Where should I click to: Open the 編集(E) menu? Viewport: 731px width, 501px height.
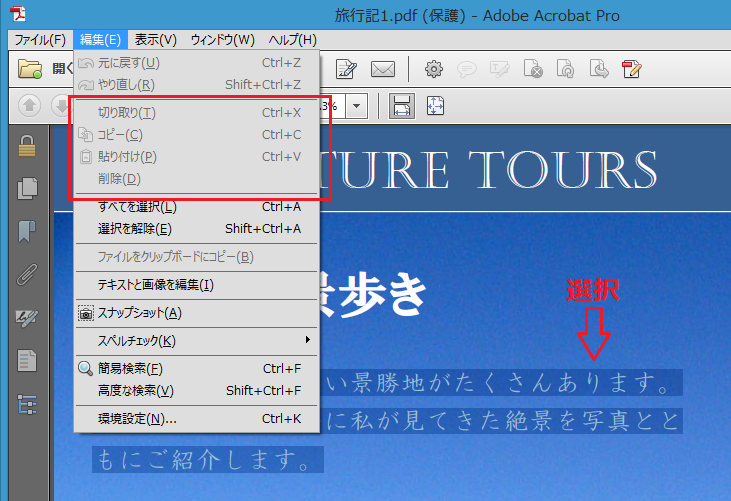click(x=100, y=40)
